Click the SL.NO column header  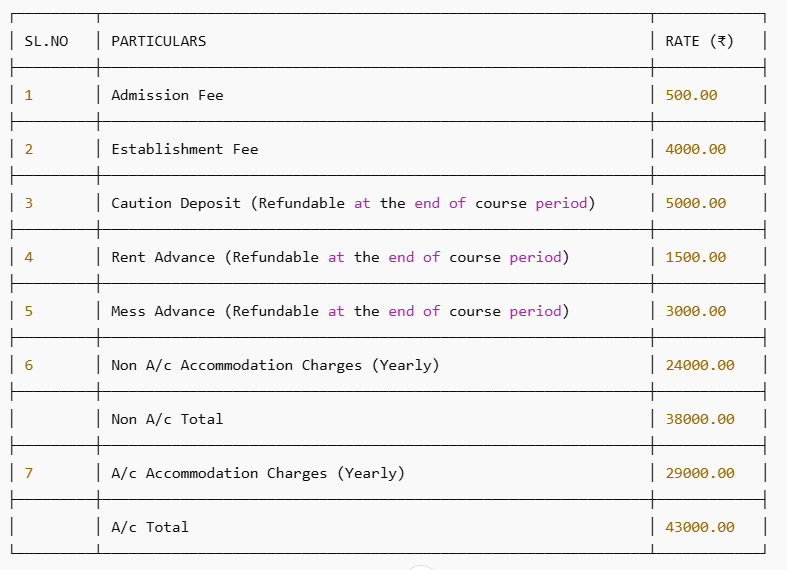point(46,41)
